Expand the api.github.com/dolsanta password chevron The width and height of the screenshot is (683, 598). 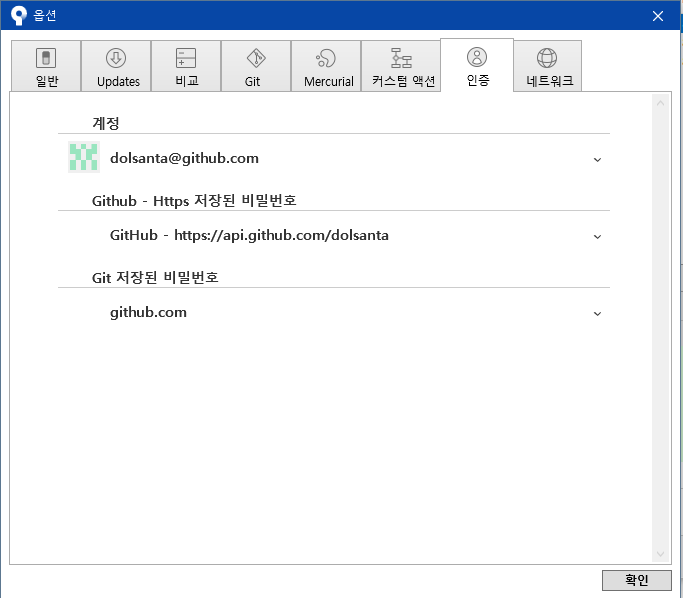598,236
